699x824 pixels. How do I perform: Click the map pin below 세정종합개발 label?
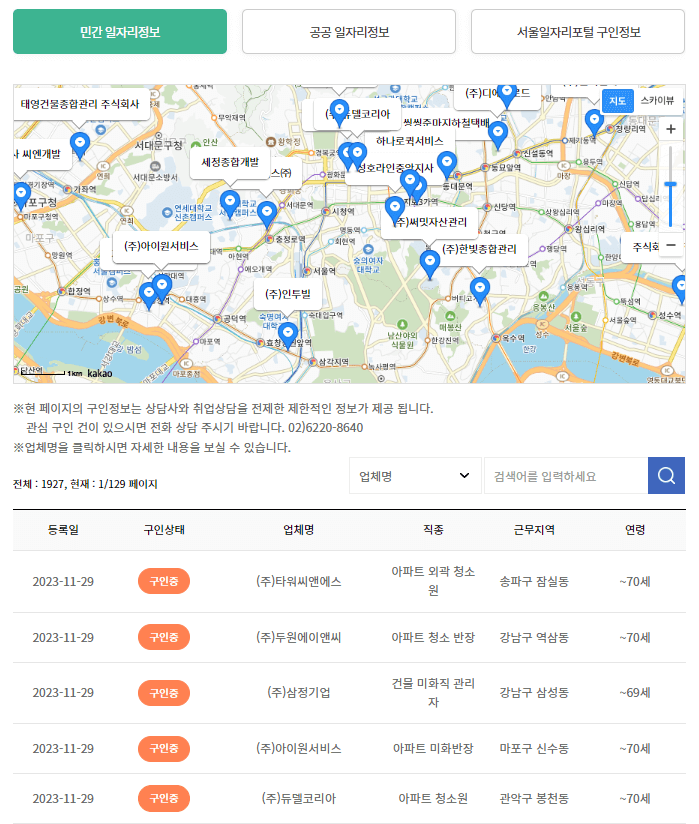click(230, 203)
